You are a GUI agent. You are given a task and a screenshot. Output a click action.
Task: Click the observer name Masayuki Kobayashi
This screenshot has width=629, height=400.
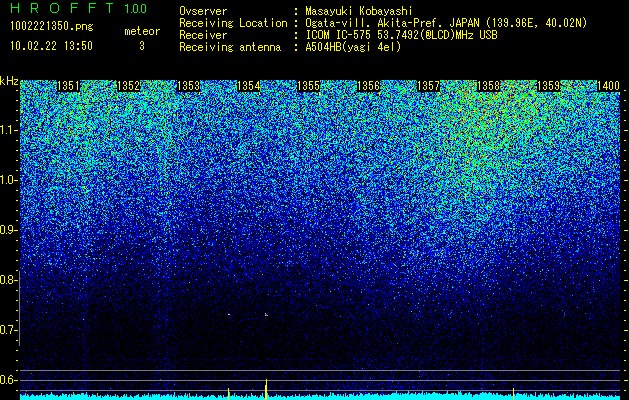pyautogui.click(x=359, y=11)
